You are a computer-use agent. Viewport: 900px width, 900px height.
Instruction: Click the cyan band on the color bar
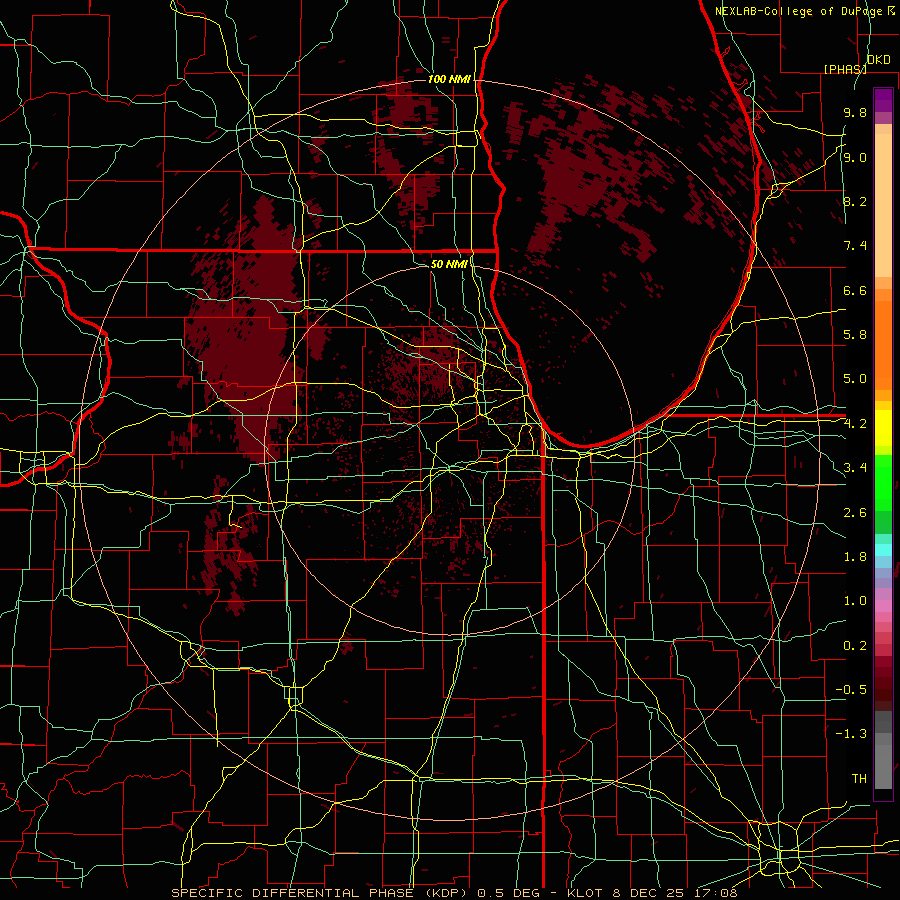[x=883, y=550]
